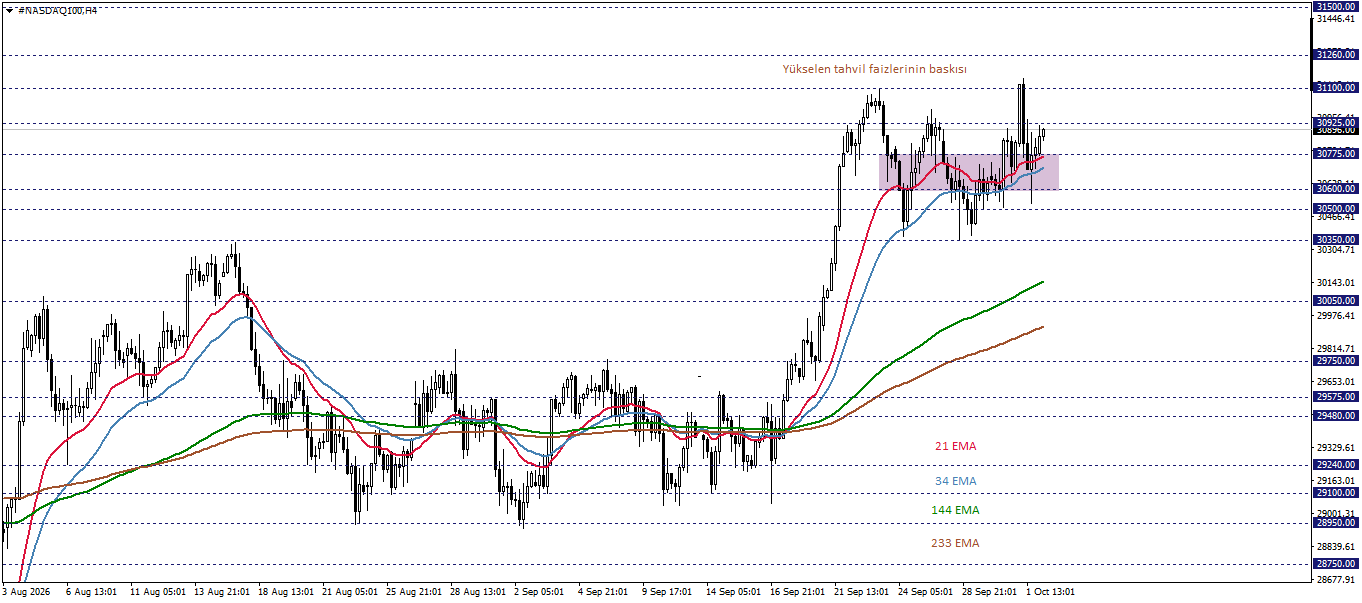Click the 24 Sep 05:01 time axis label
1362x603 pixels.
[x=926, y=592]
